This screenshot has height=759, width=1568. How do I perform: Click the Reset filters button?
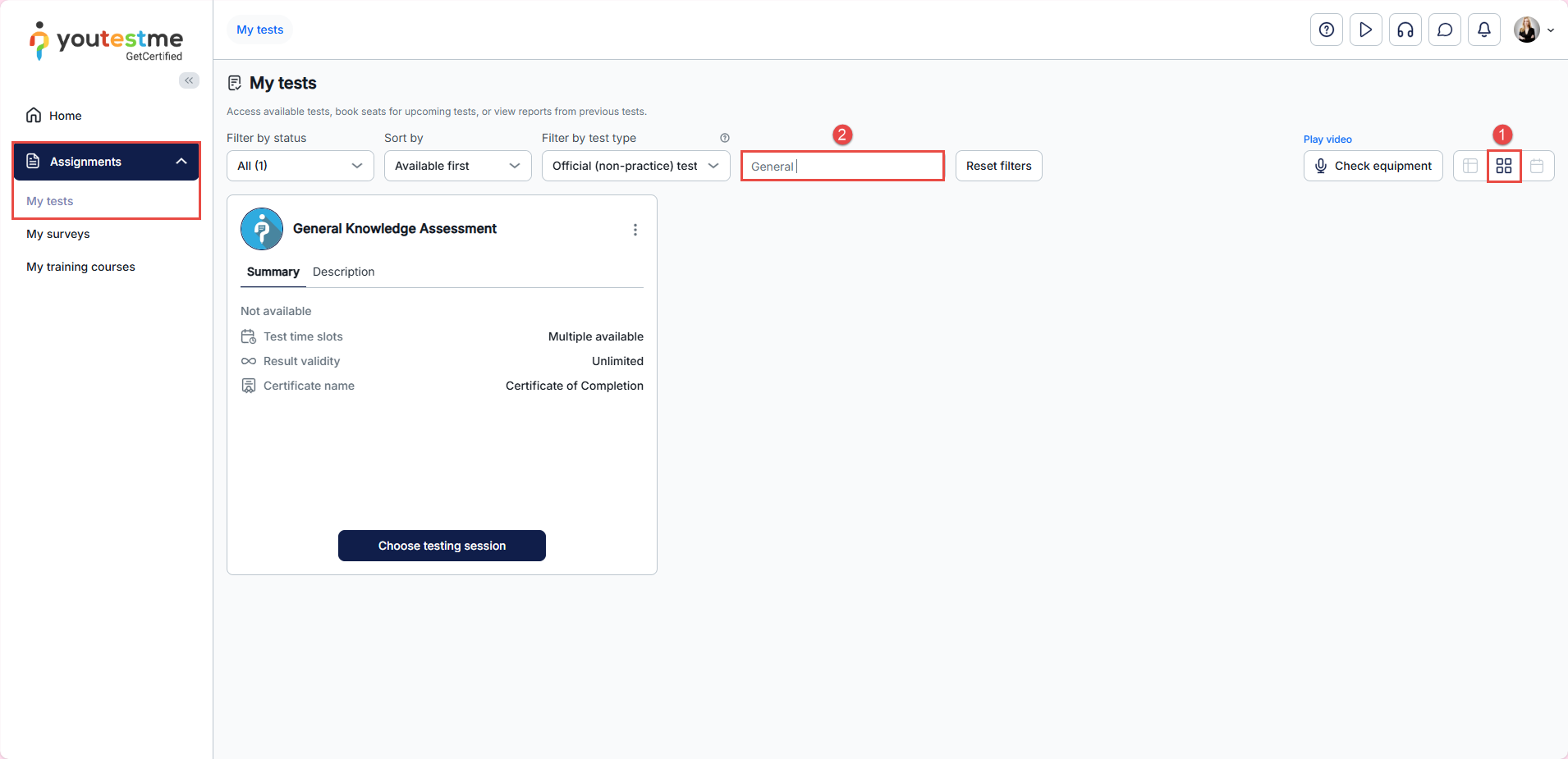click(998, 166)
